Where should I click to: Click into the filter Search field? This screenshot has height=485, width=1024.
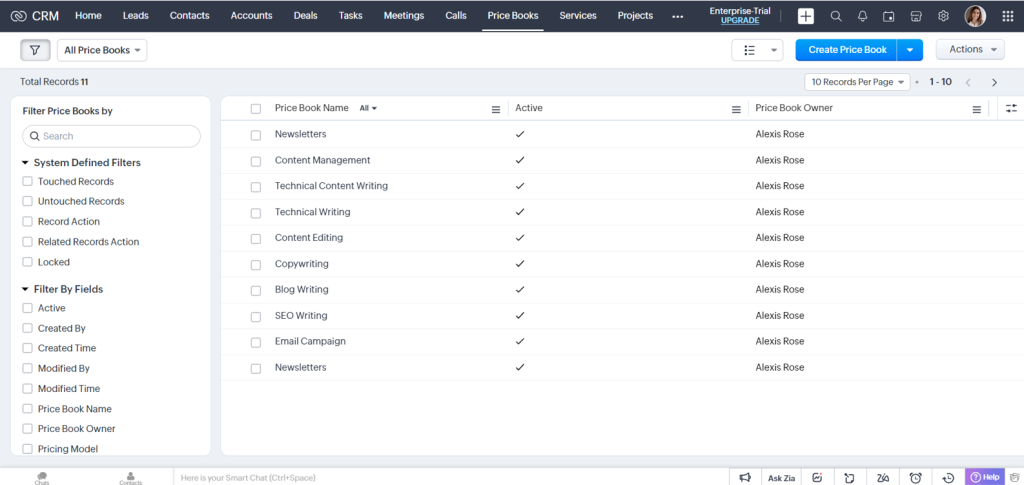pyautogui.click(x=112, y=136)
